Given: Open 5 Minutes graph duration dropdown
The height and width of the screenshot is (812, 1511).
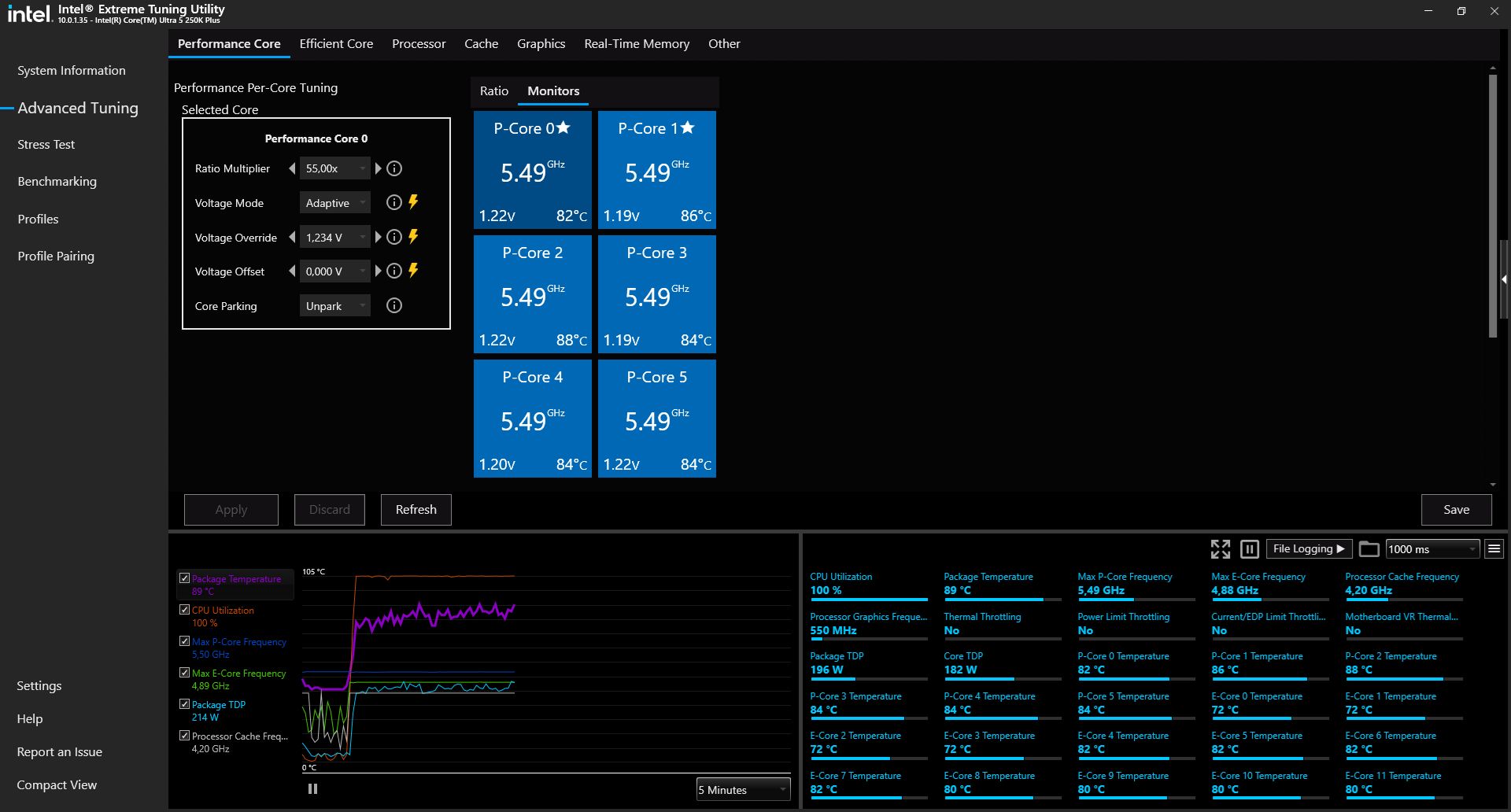Looking at the screenshot, I should pos(743,789).
